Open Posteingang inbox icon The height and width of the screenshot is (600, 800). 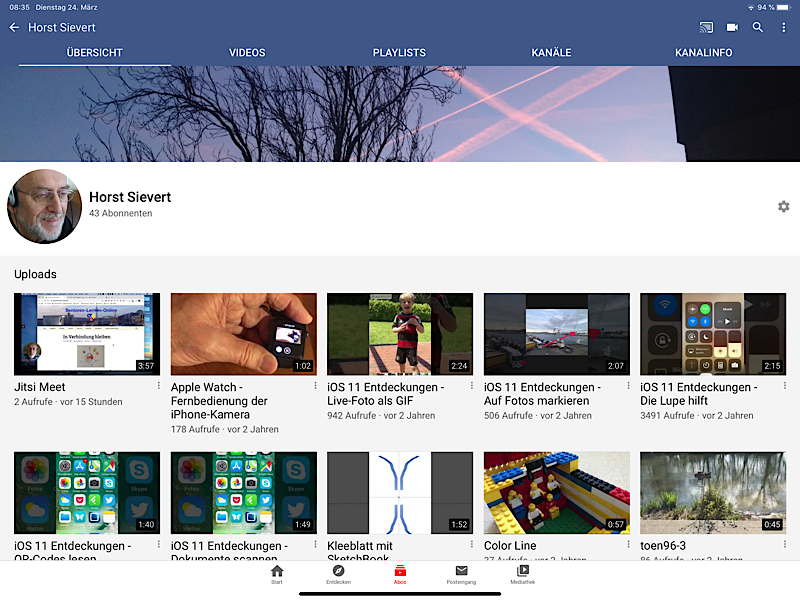[461, 573]
